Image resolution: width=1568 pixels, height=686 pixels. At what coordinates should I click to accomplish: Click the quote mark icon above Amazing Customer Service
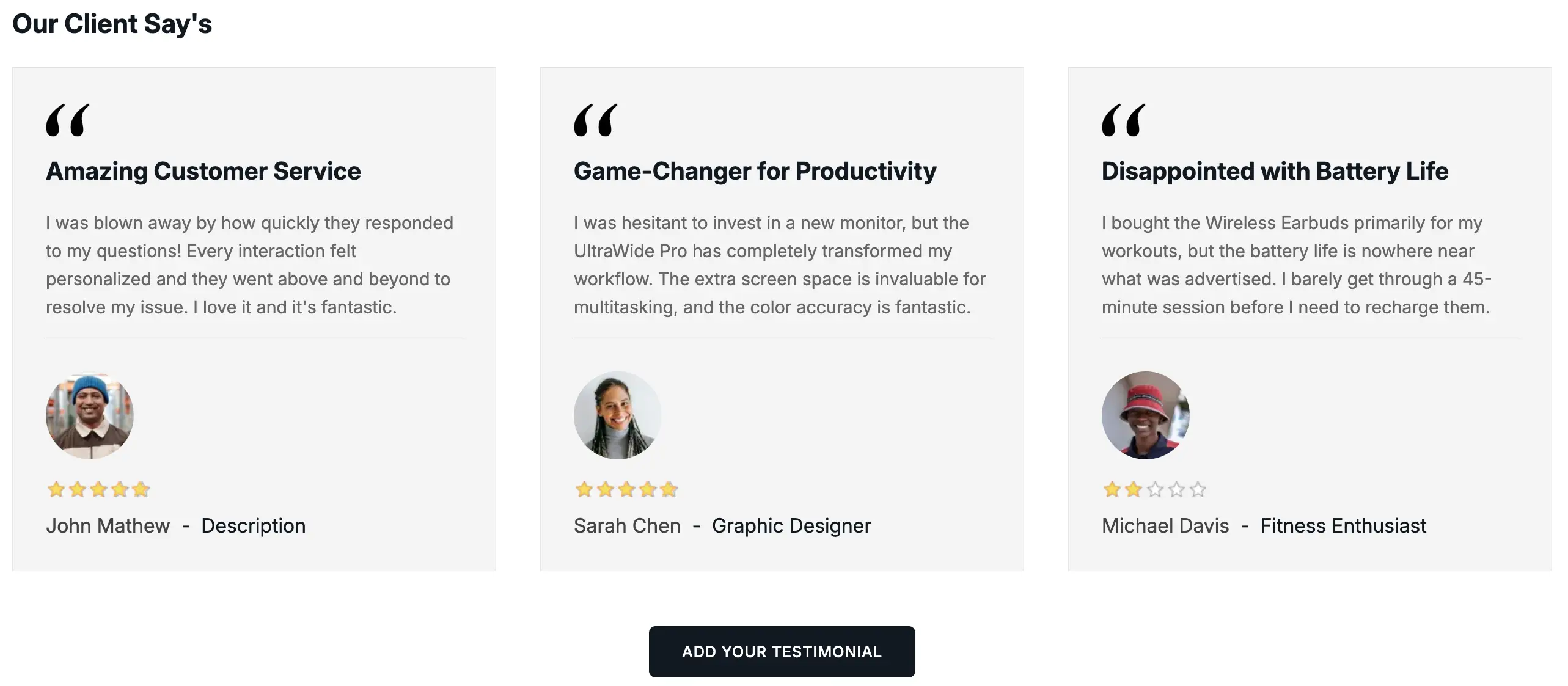68,120
